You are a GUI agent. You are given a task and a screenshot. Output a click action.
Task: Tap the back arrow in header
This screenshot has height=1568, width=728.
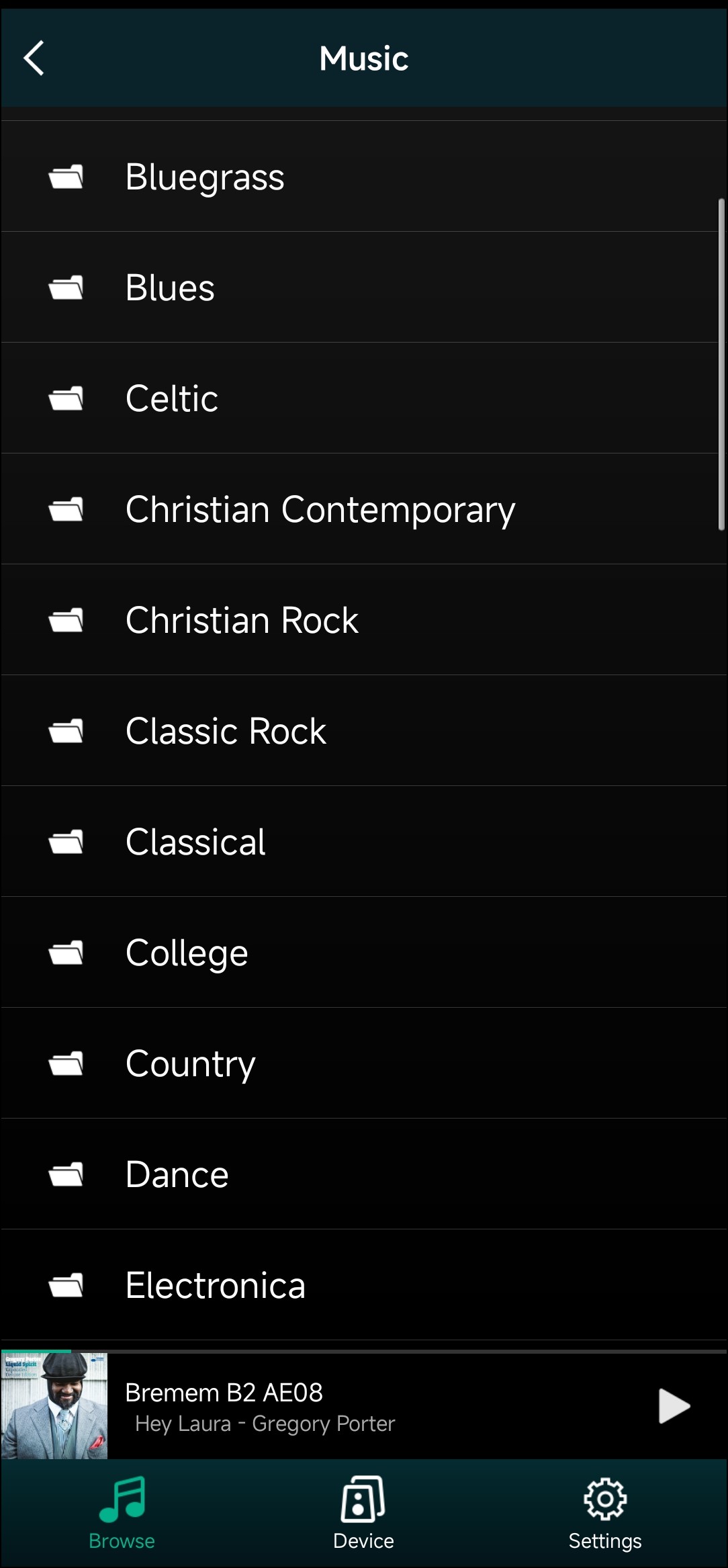(34, 58)
